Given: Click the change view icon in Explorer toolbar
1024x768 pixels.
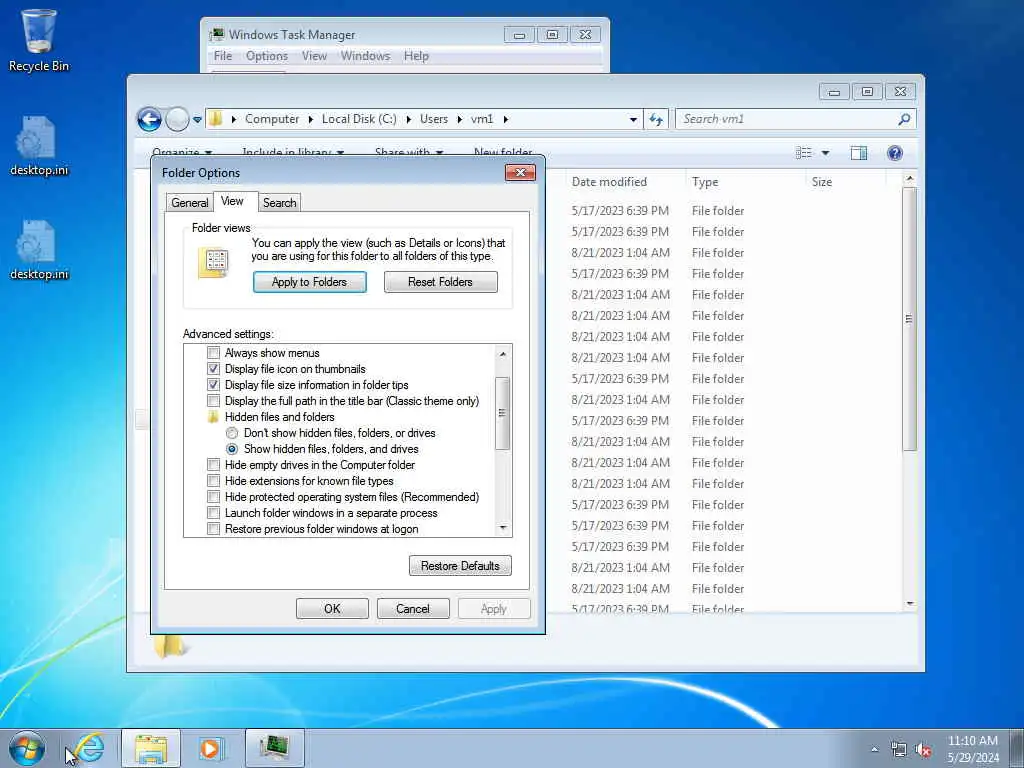Looking at the screenshot, I should coord(804,153).
